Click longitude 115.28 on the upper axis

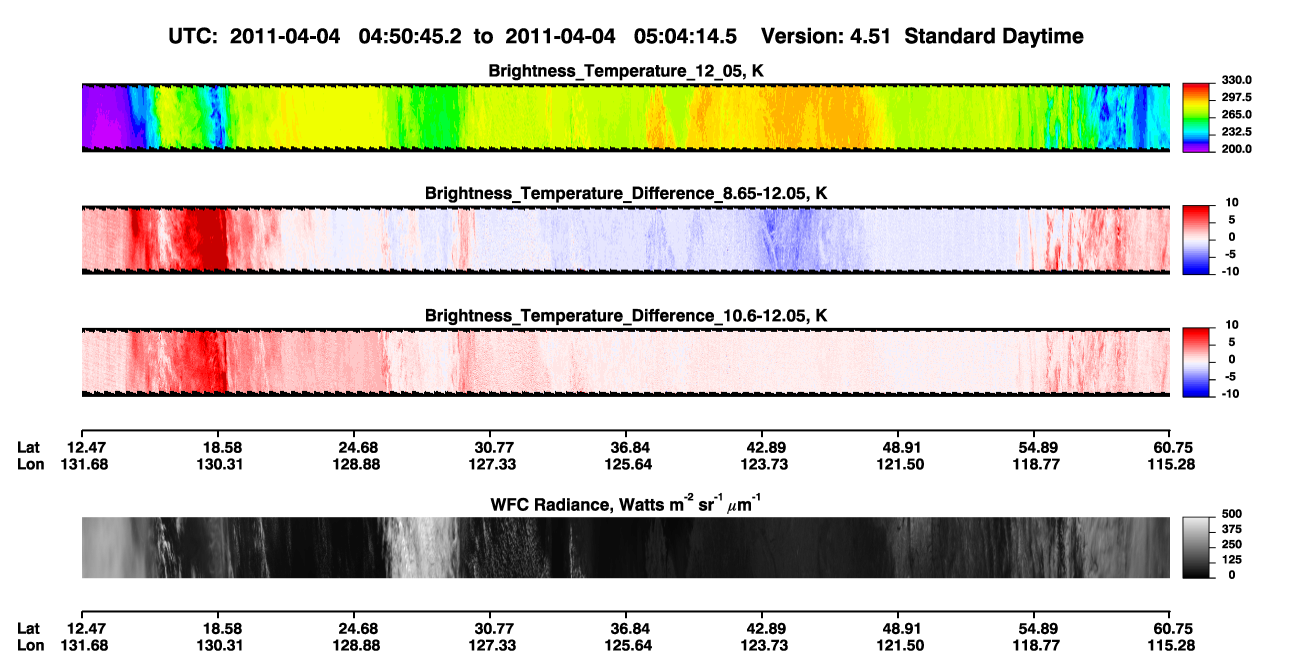(1170, 464)
